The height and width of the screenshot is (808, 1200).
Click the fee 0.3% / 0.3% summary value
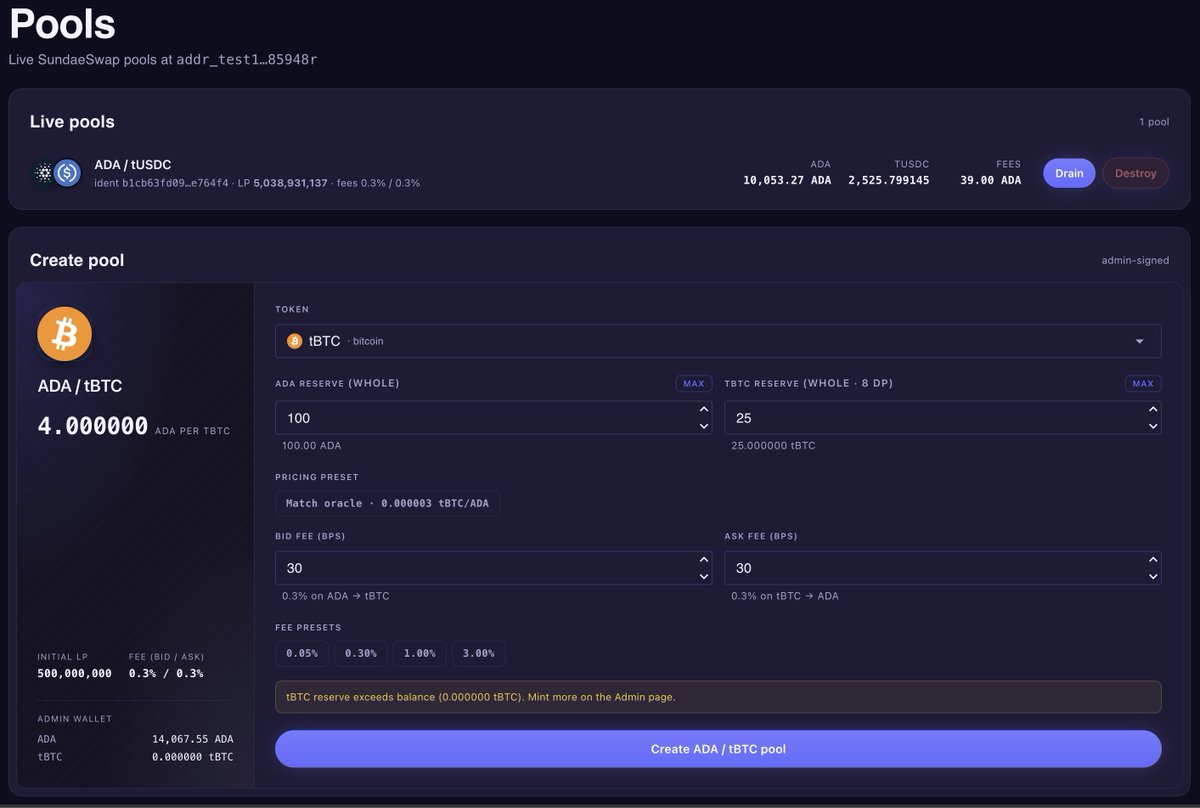tap(166, 674)
